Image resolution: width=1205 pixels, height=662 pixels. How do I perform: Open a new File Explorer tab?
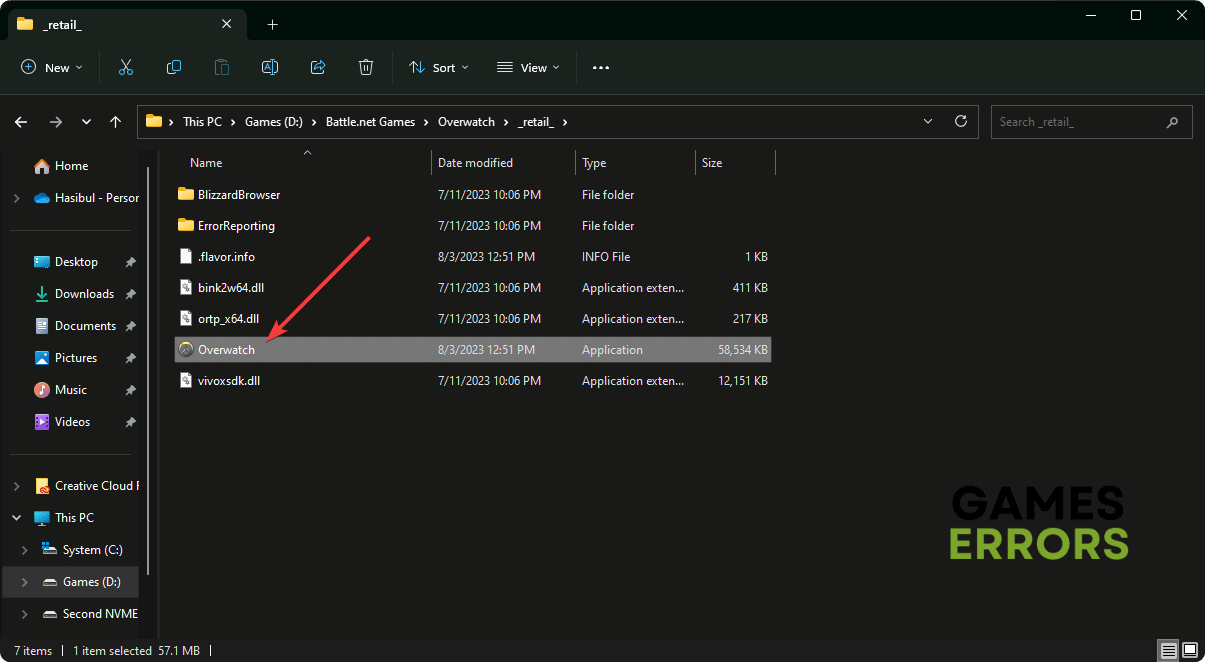click(x=272, y=24)
